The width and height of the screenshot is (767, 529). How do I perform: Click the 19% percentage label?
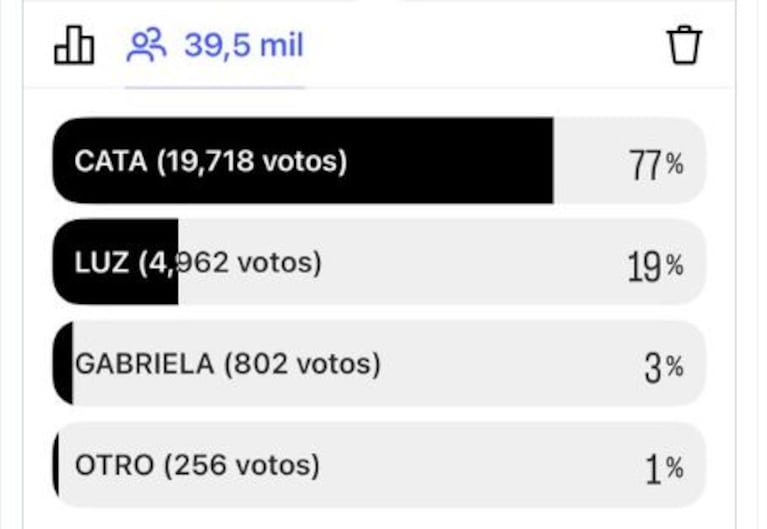pos(655,266)
